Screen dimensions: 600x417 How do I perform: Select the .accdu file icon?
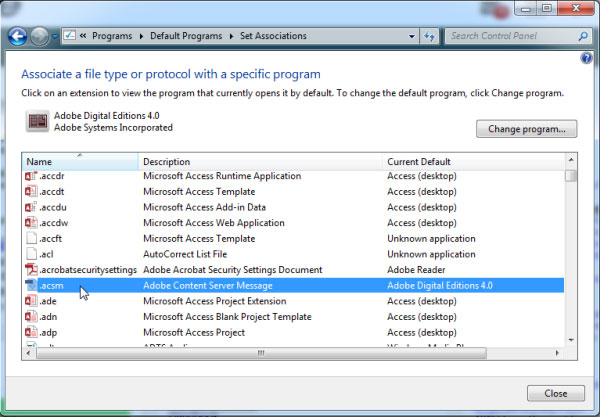click(x=31, y=207)
